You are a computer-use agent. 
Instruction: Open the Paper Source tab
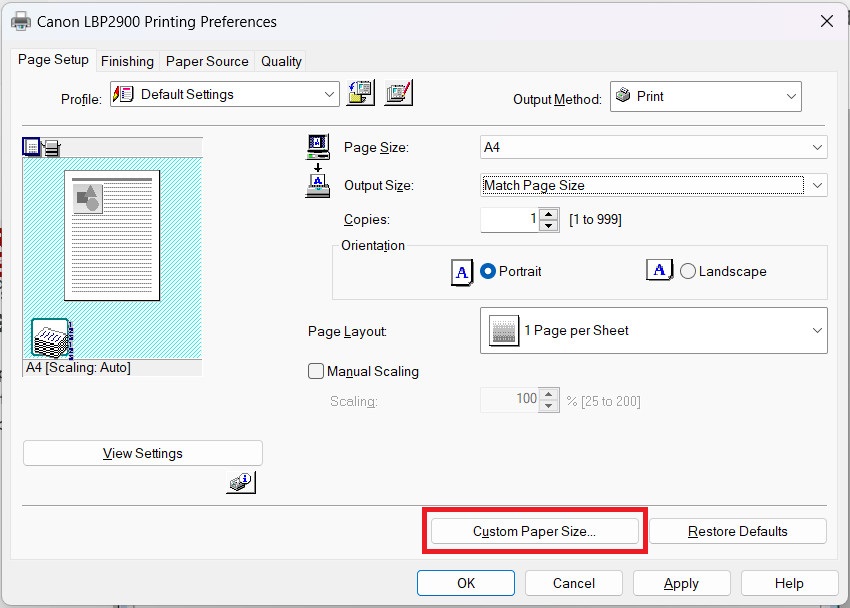point(207,61)
